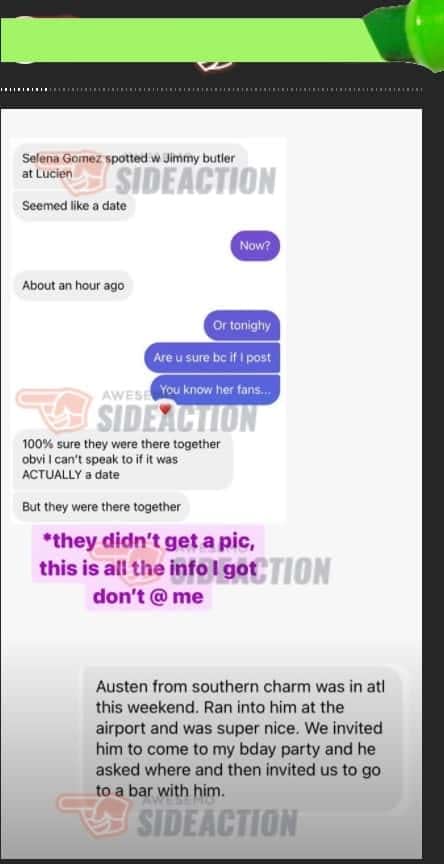
Task: Click the bottom SIDEACTION watermark text
Action: pyautogui.click(x=217, y=823)
